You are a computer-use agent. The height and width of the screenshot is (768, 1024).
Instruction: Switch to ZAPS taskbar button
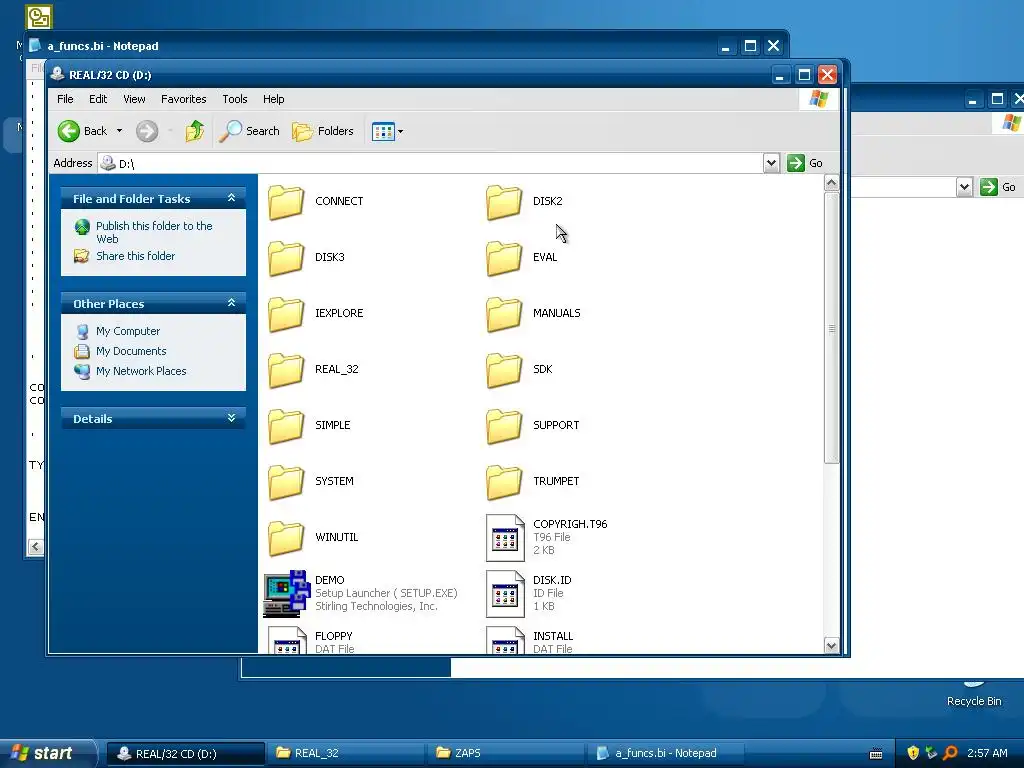pos(505,753)
